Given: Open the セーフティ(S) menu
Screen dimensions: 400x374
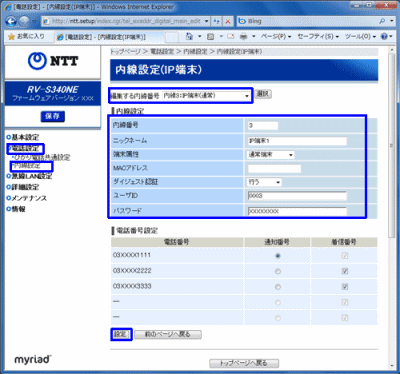Looking at the screenshot, I should pos(318,37).
